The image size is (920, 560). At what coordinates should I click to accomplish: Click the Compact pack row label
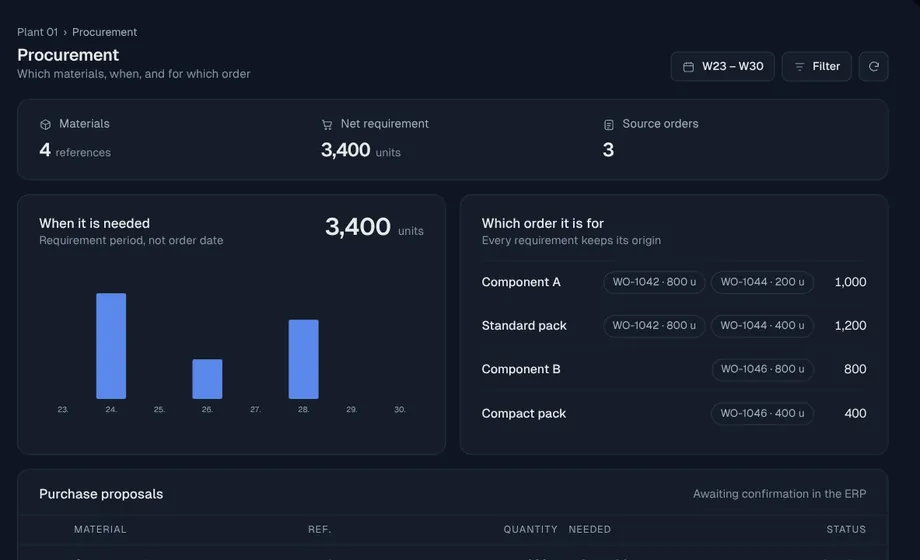(x=524, y=414)
